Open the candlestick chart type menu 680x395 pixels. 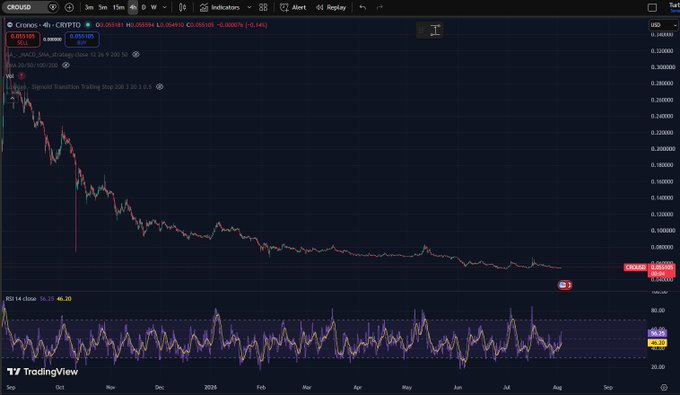coord(183,7)
